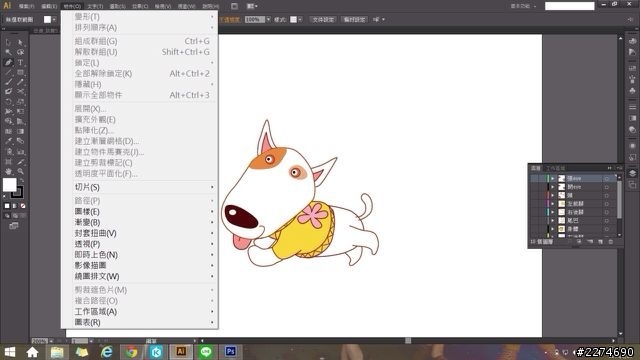Toggle target circle of 尾巴 layer
Image resolution: width=640 pixels, height=360 pixels.
point(607,221)
